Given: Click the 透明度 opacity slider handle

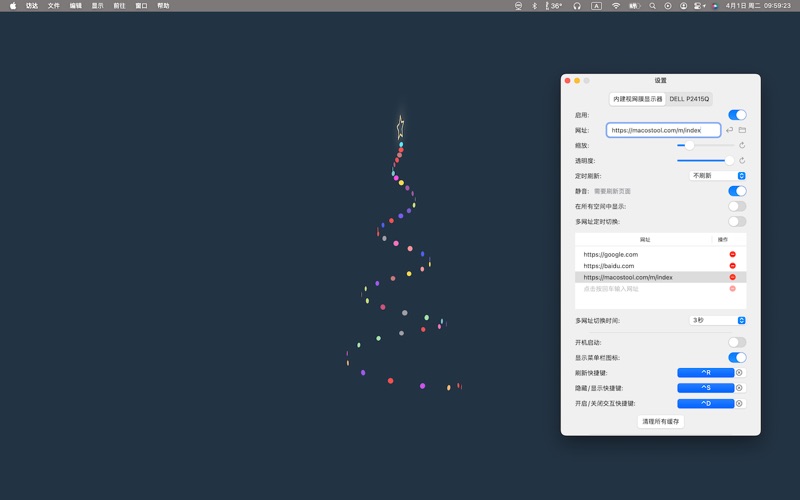Looking at the screenshot, I should pos(729,160).
